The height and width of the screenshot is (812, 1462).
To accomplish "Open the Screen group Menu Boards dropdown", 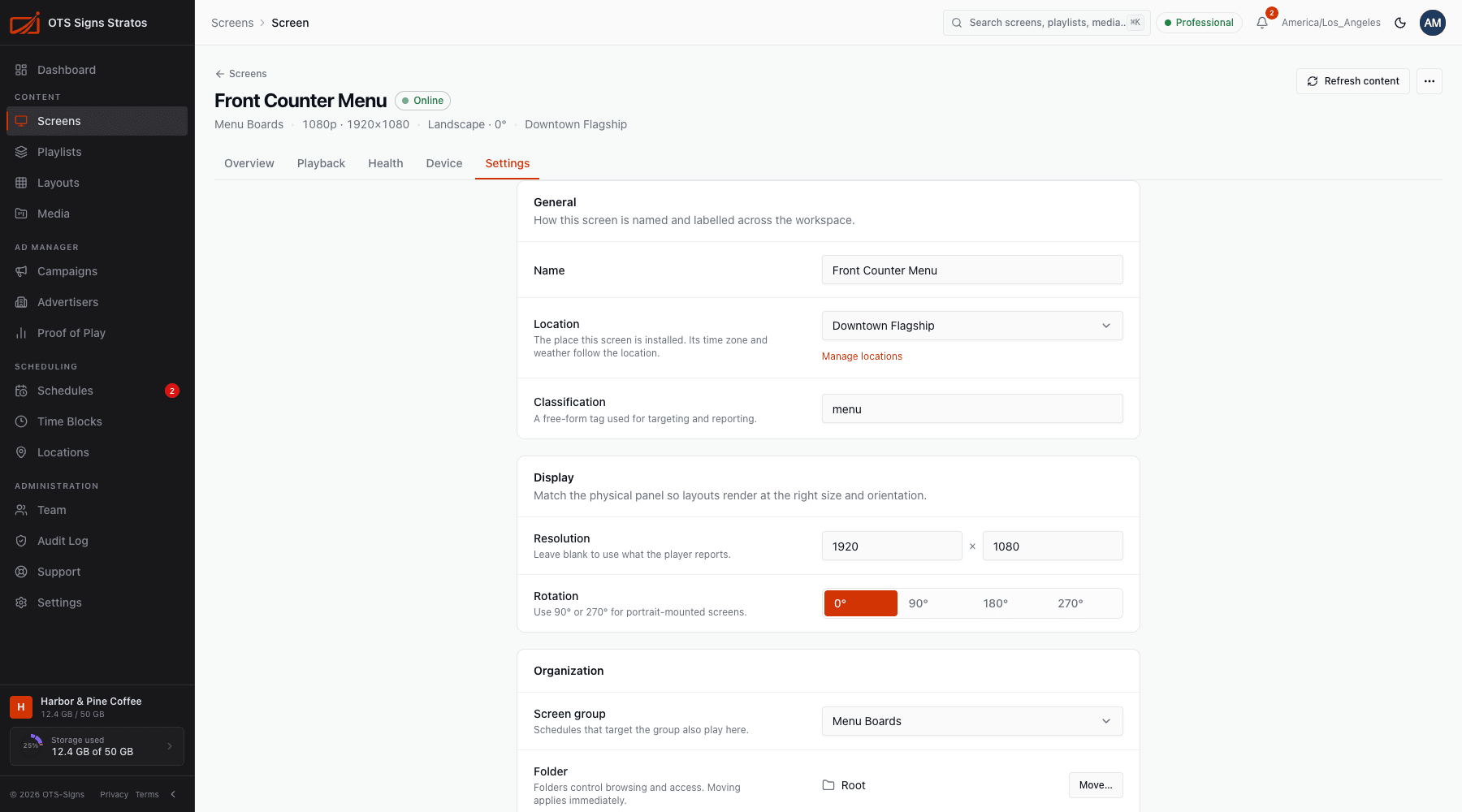I will tap(972, 721).
